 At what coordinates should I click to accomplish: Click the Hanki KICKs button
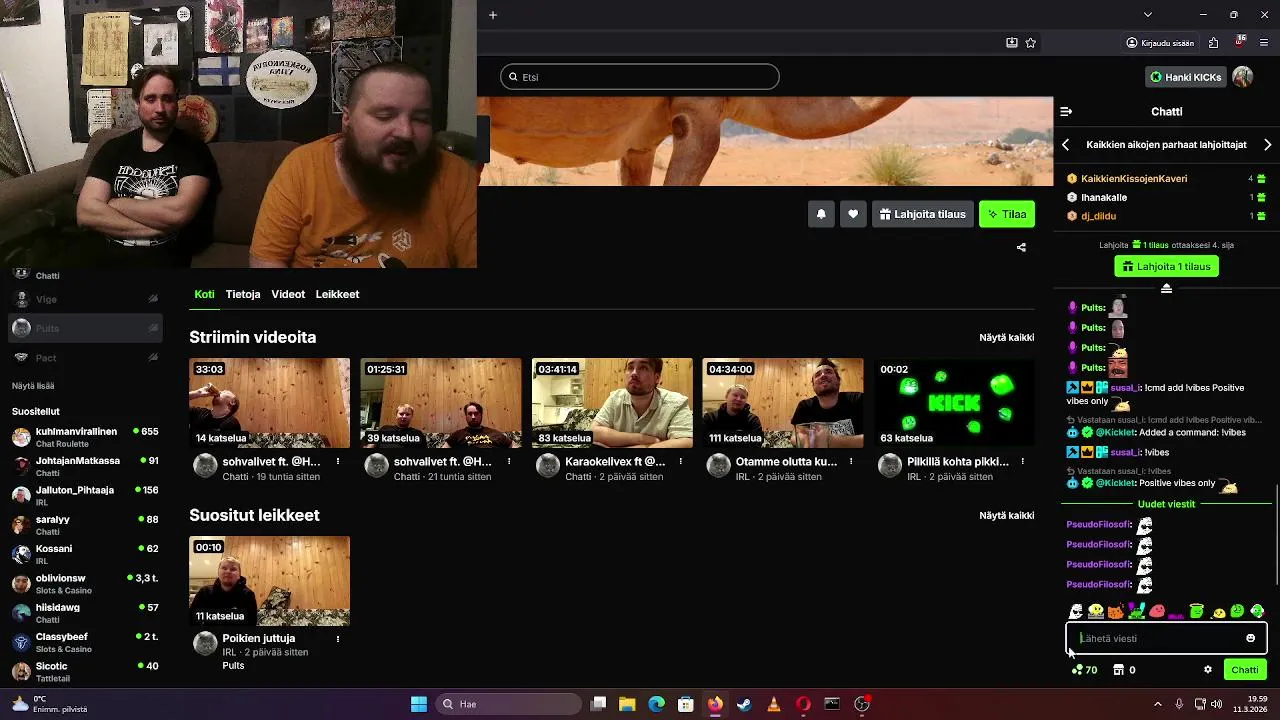[1186, 77]
